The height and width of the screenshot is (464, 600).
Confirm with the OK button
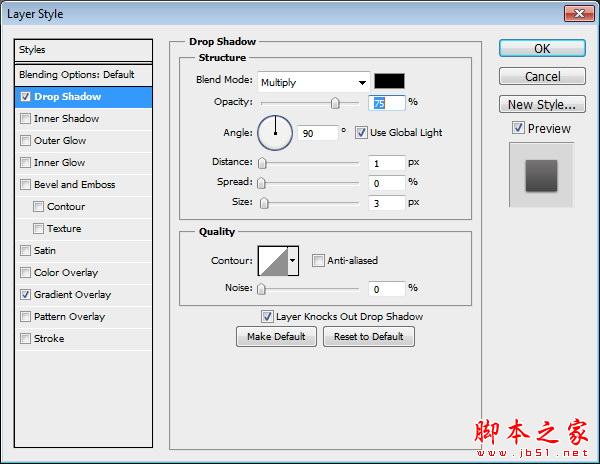point(542,49)
